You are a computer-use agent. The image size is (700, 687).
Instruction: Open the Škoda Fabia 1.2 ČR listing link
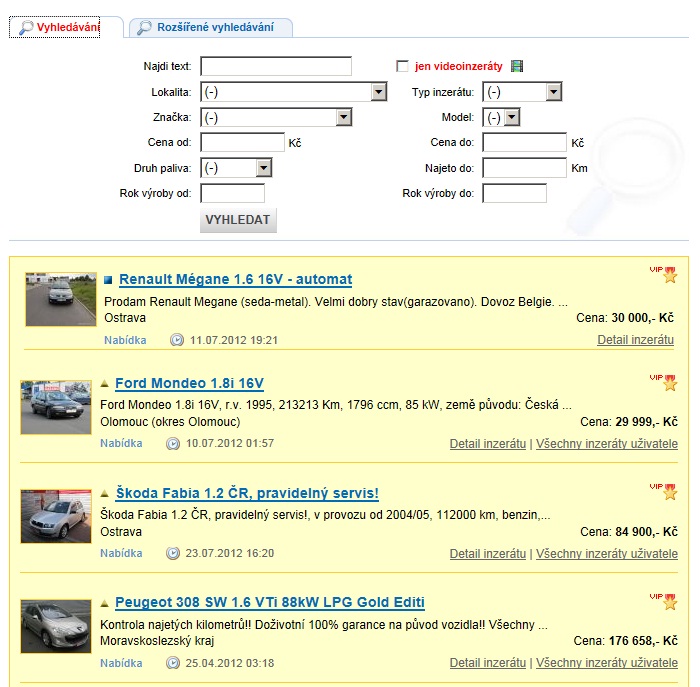click(246, 493)
